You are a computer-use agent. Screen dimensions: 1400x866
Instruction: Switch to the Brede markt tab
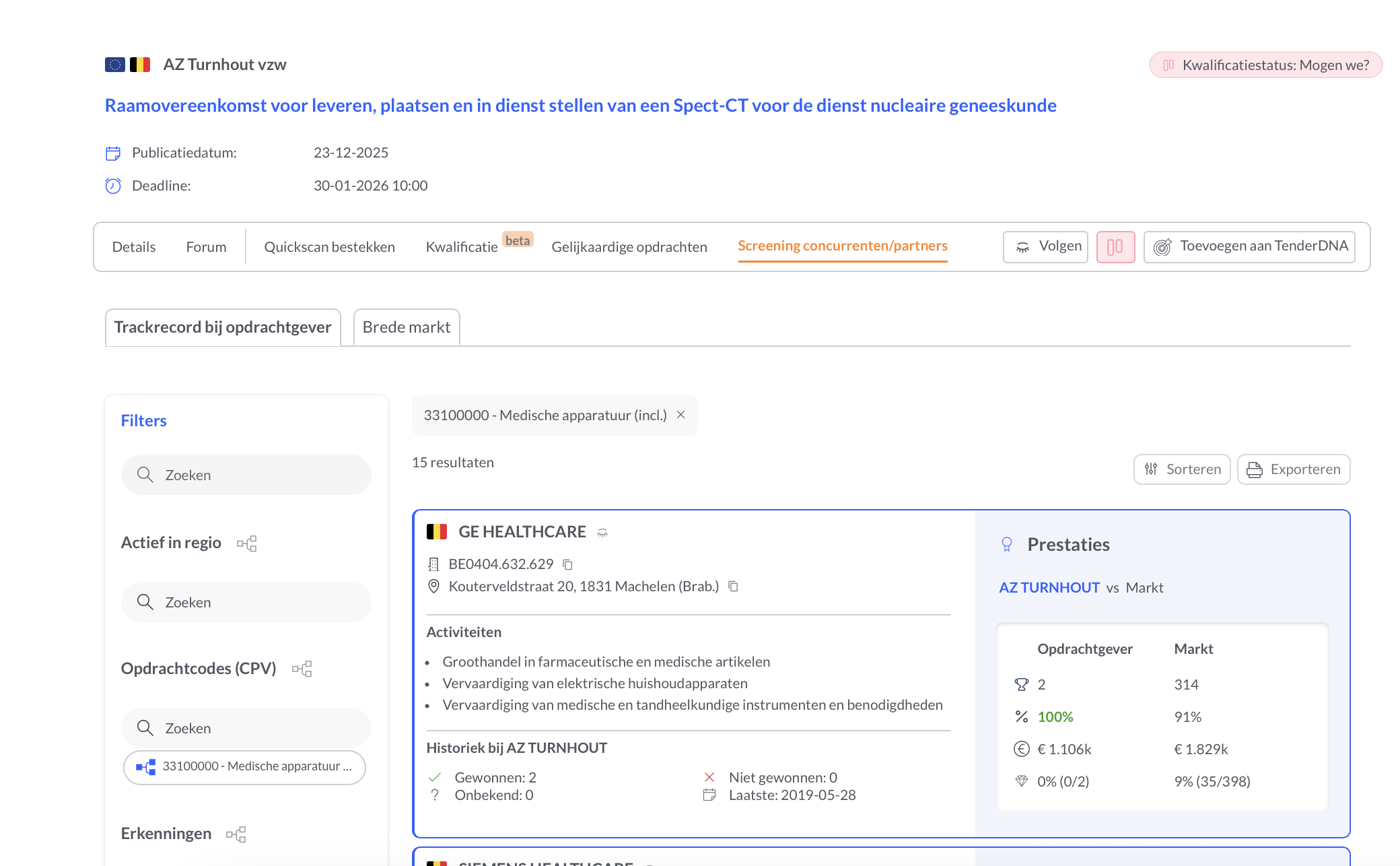(407, 327)
